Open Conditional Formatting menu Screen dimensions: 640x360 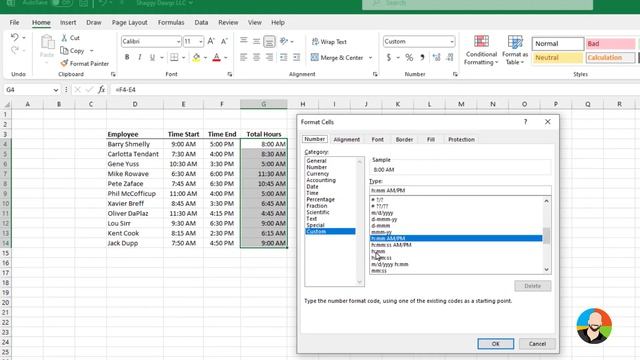[x=481, y=50]
